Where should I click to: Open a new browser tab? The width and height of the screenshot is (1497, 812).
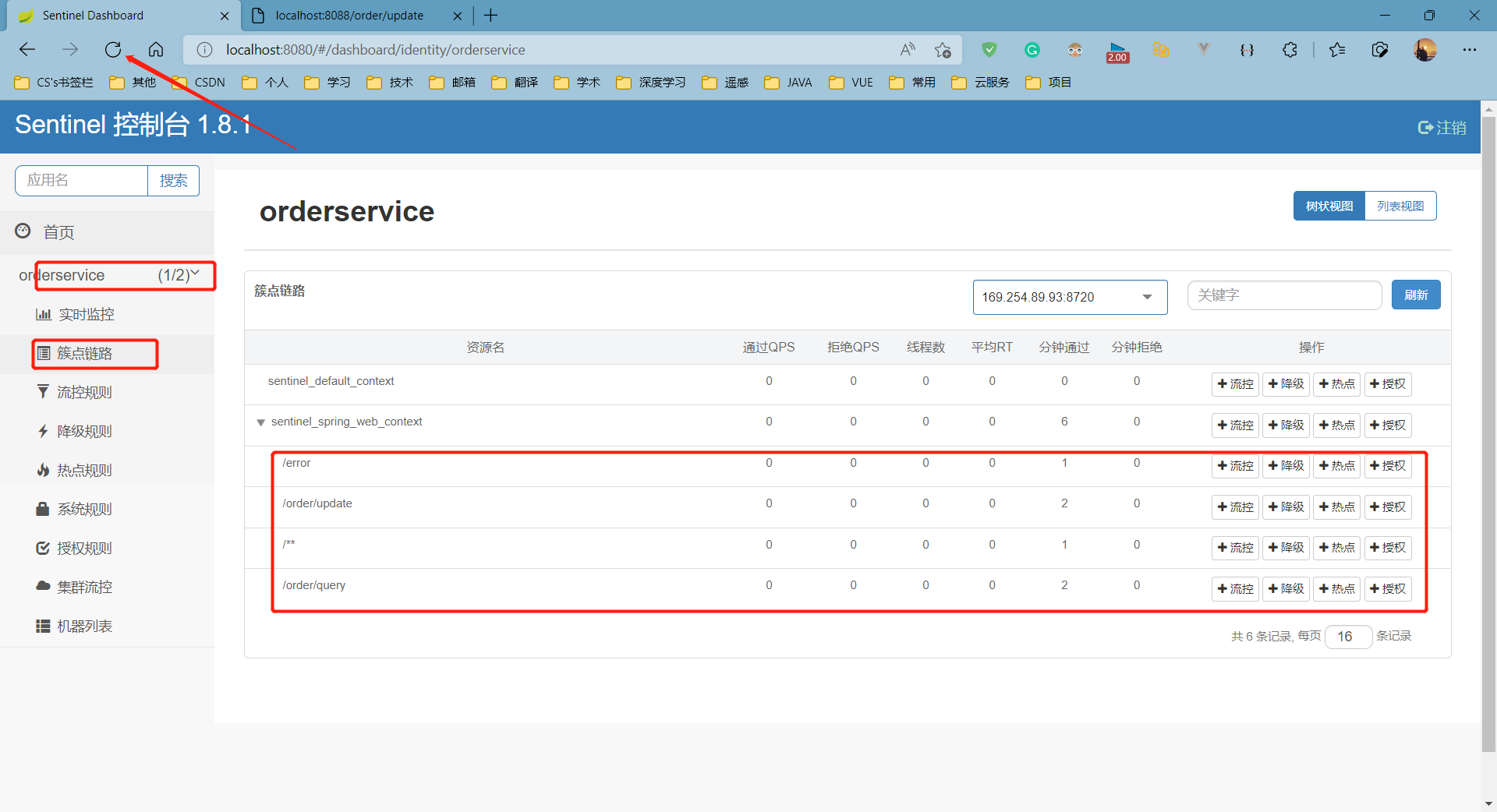tap(490, 16)
